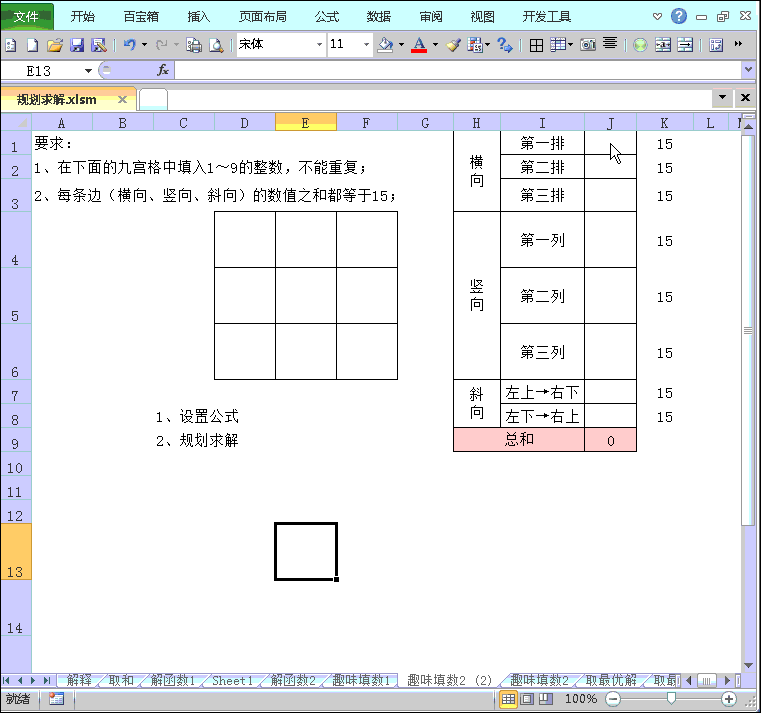Click the 第一排 label cell
Screen dimensions: 761x713
tap(542, 143)
